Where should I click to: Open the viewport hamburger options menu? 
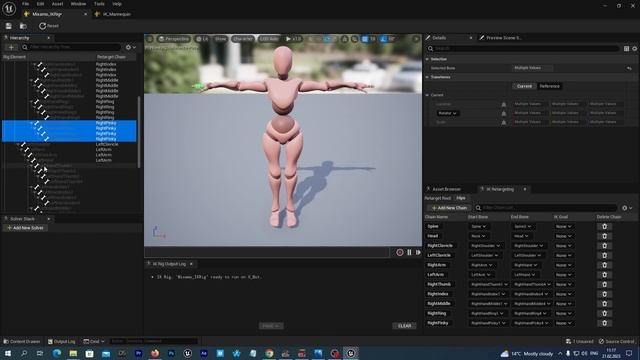(150, 39)
